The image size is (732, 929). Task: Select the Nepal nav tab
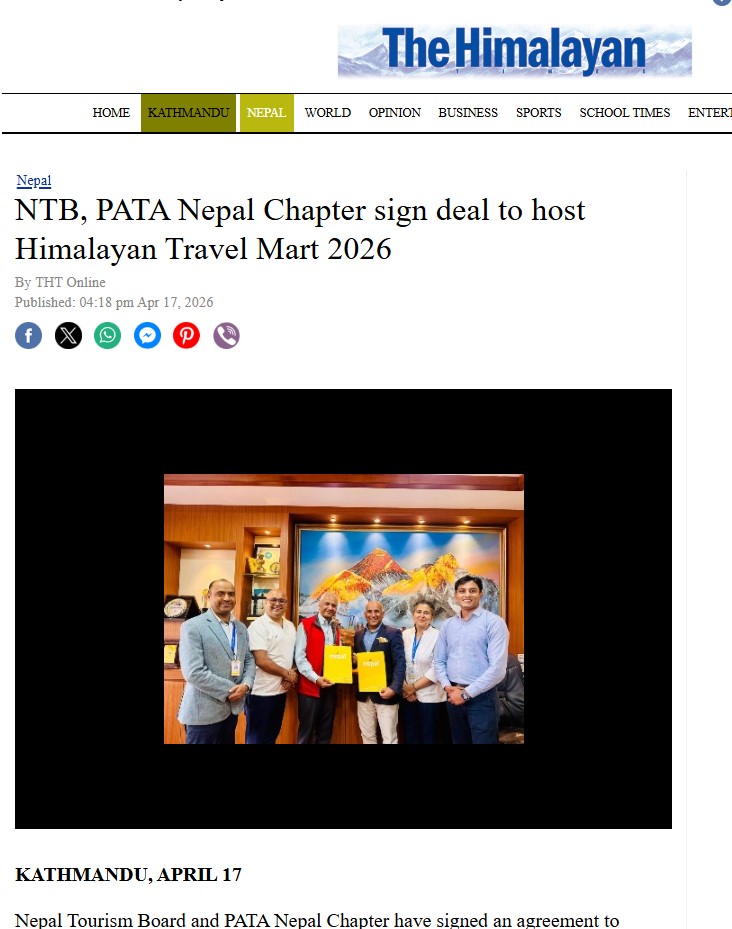[266, 113]
